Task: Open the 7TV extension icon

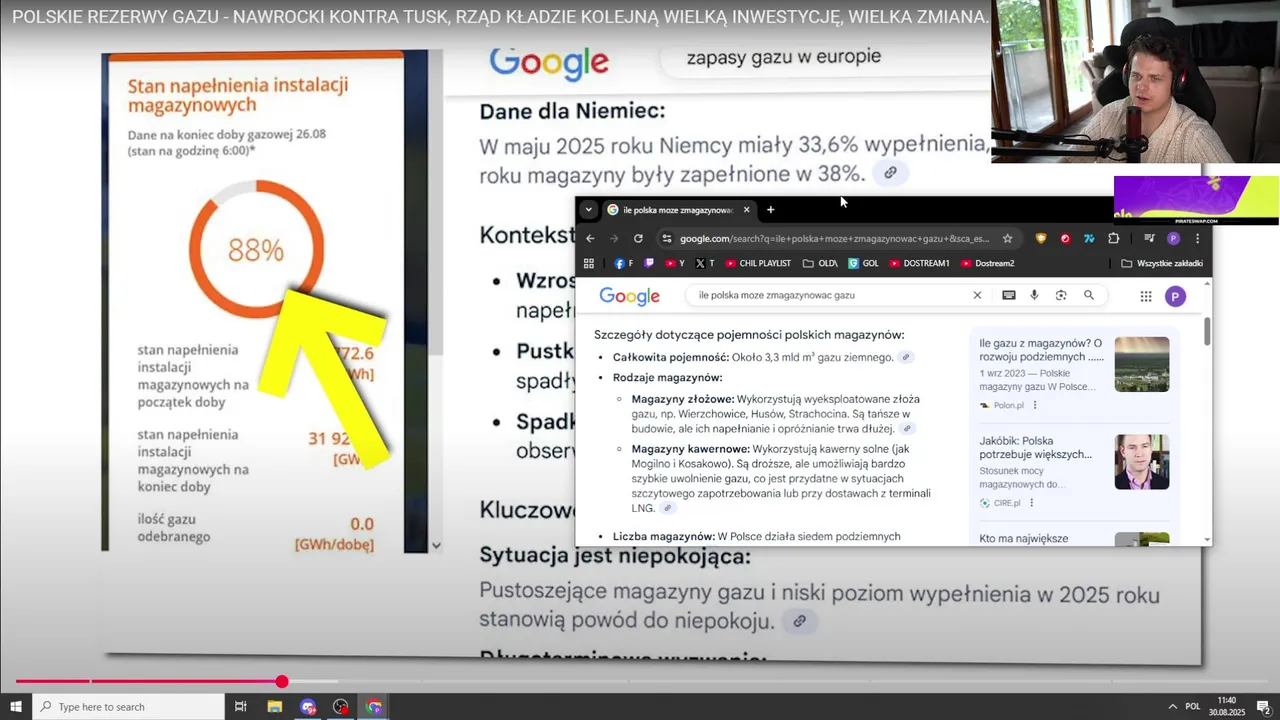Action: [1089, 238]
